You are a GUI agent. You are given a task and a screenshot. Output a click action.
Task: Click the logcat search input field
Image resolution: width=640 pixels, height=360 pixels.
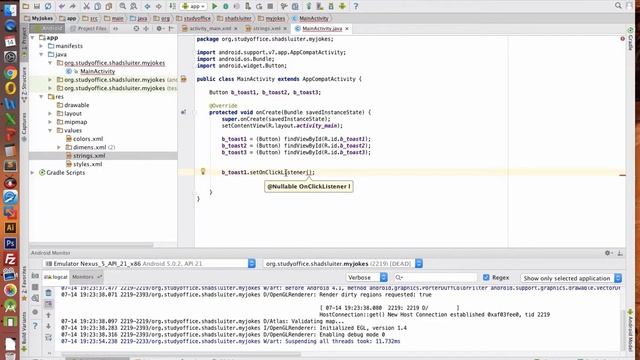(435, 278)
